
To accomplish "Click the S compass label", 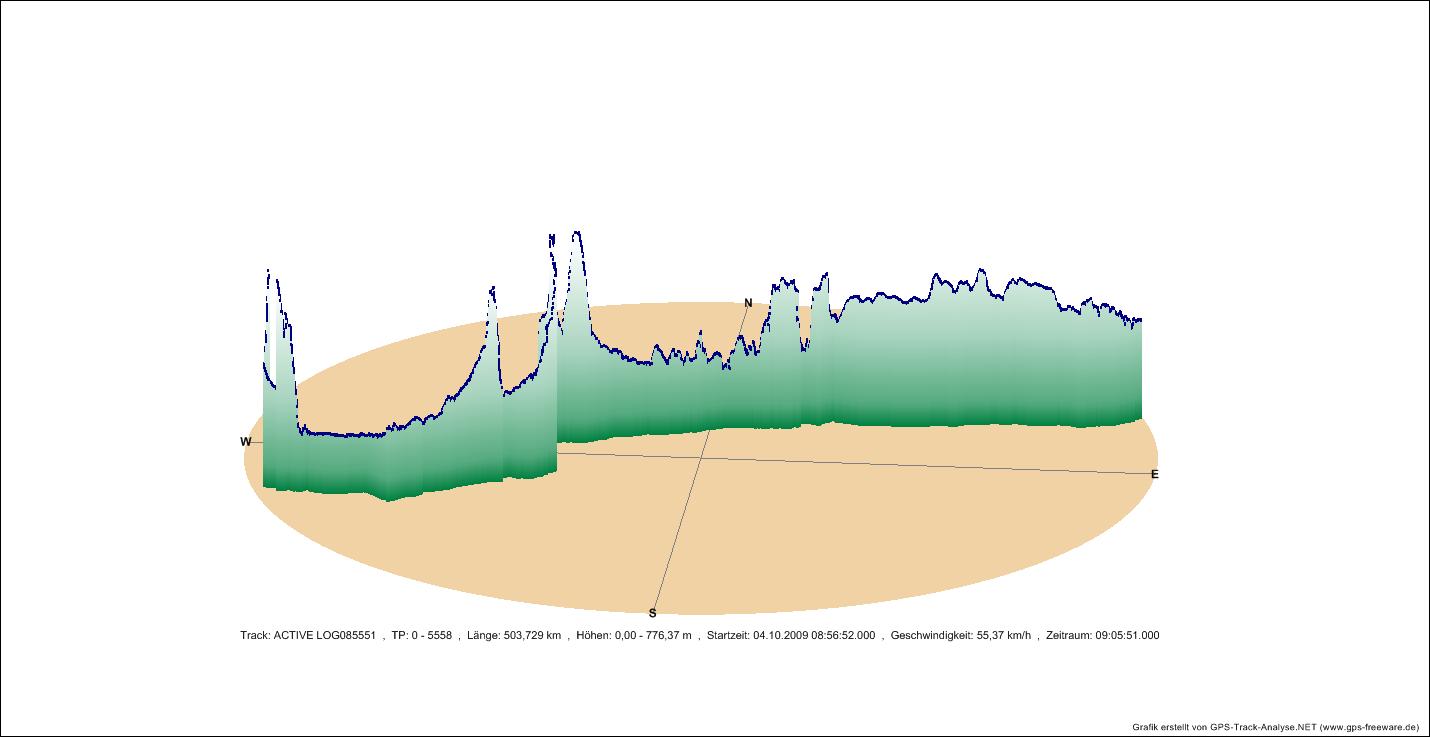I will click(653, 613).
